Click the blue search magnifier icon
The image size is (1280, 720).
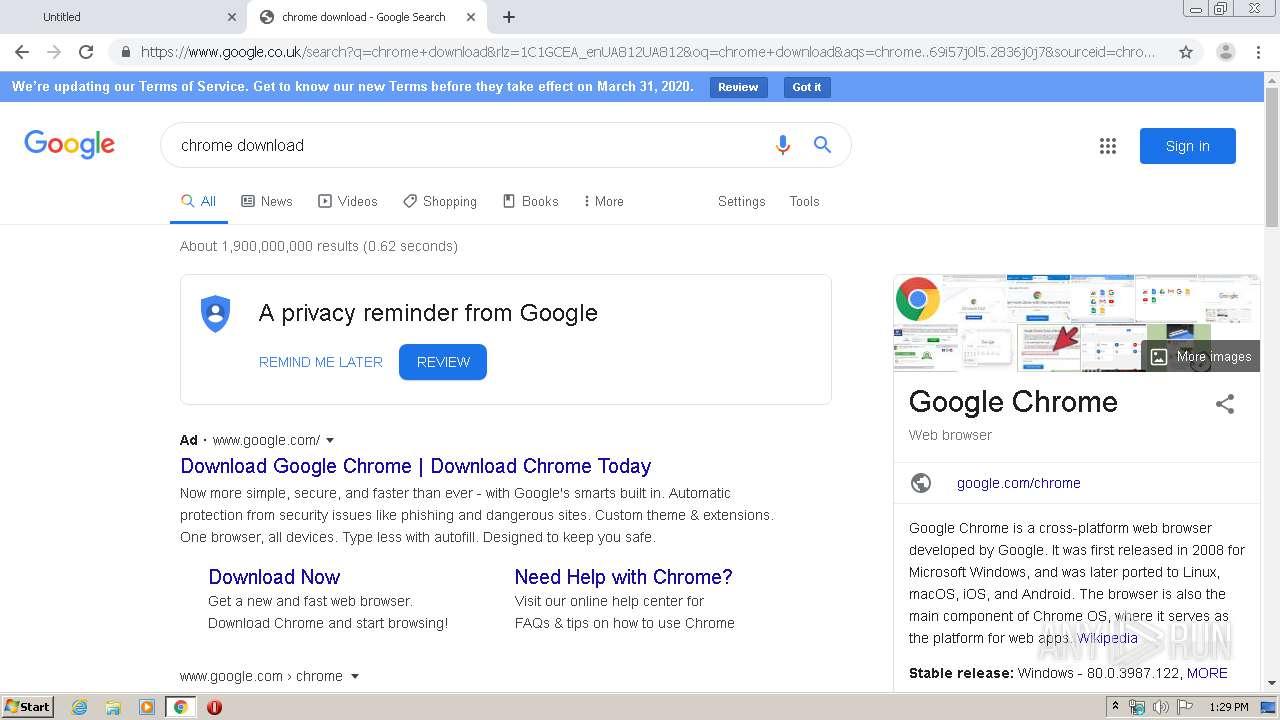click(x=822, y=145)
